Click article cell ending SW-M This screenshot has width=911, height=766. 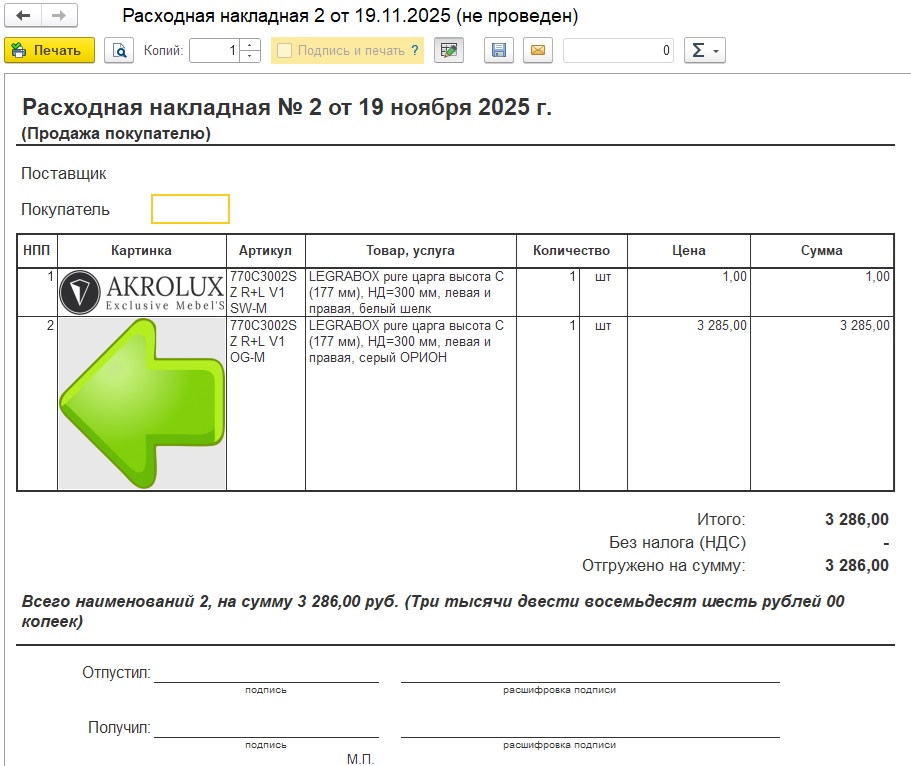(266, 292)
